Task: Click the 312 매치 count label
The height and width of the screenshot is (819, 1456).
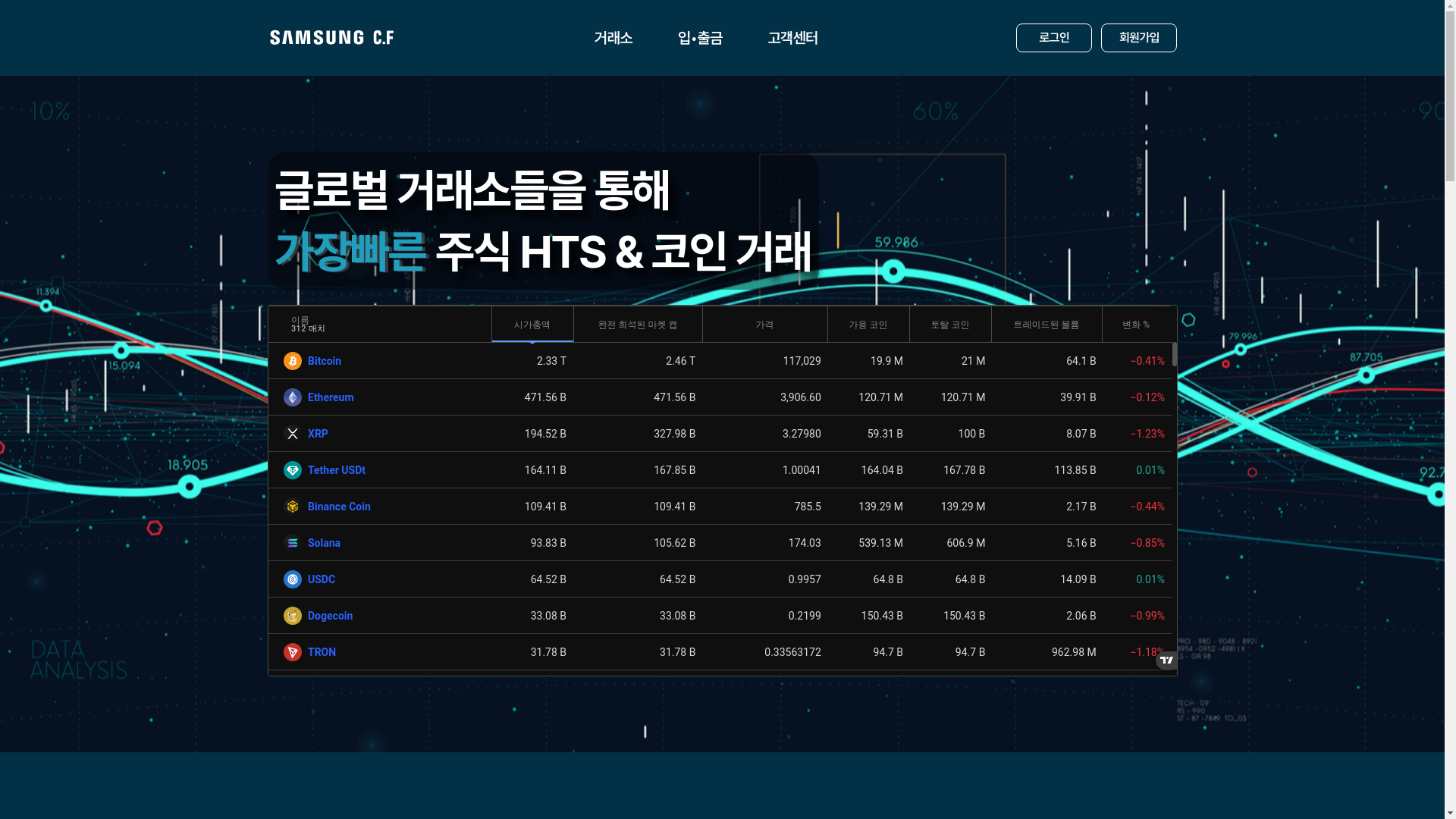Action: [x=308, y=329]
